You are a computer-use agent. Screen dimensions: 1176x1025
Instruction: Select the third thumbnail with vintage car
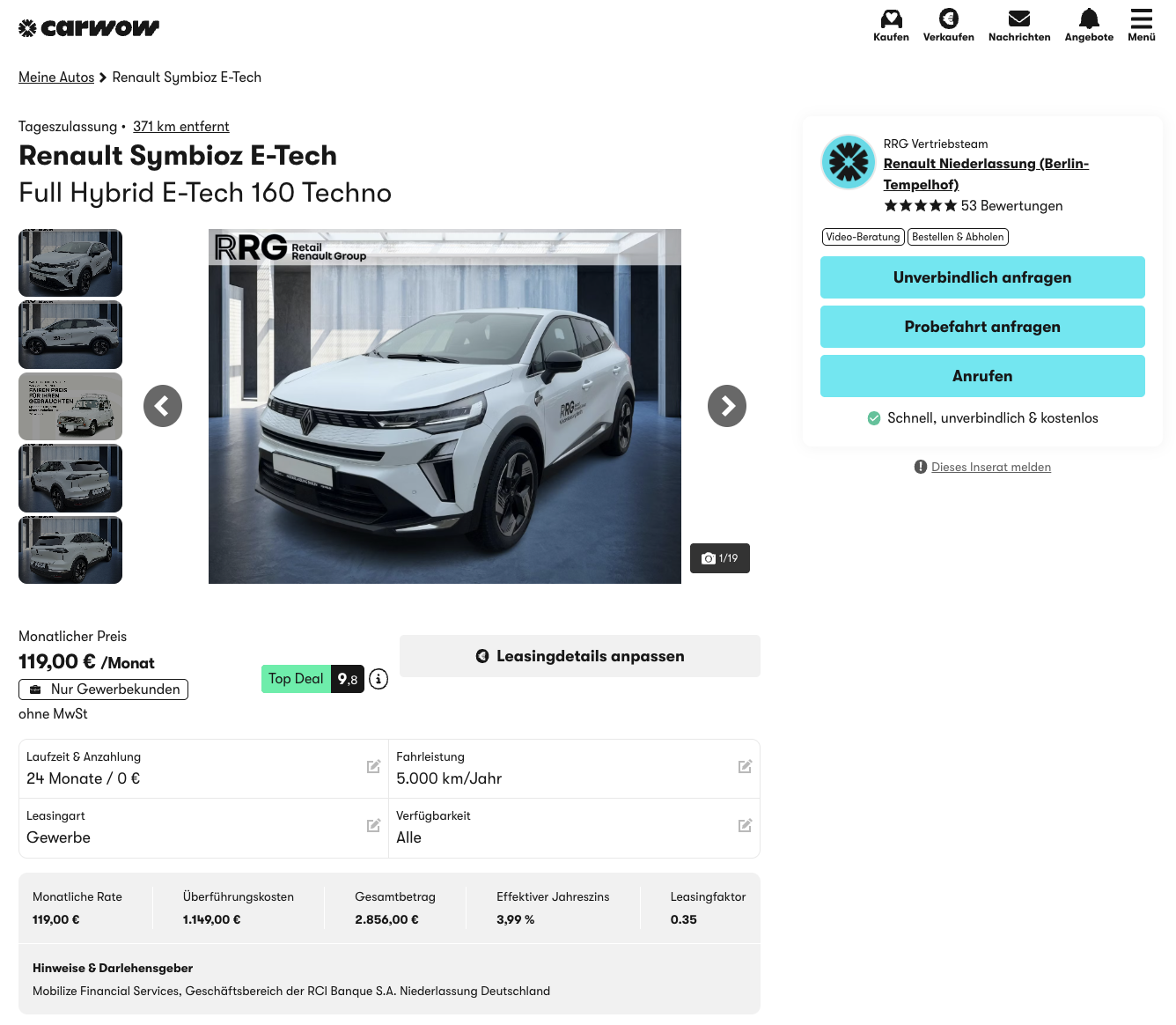tap(70, 406)
